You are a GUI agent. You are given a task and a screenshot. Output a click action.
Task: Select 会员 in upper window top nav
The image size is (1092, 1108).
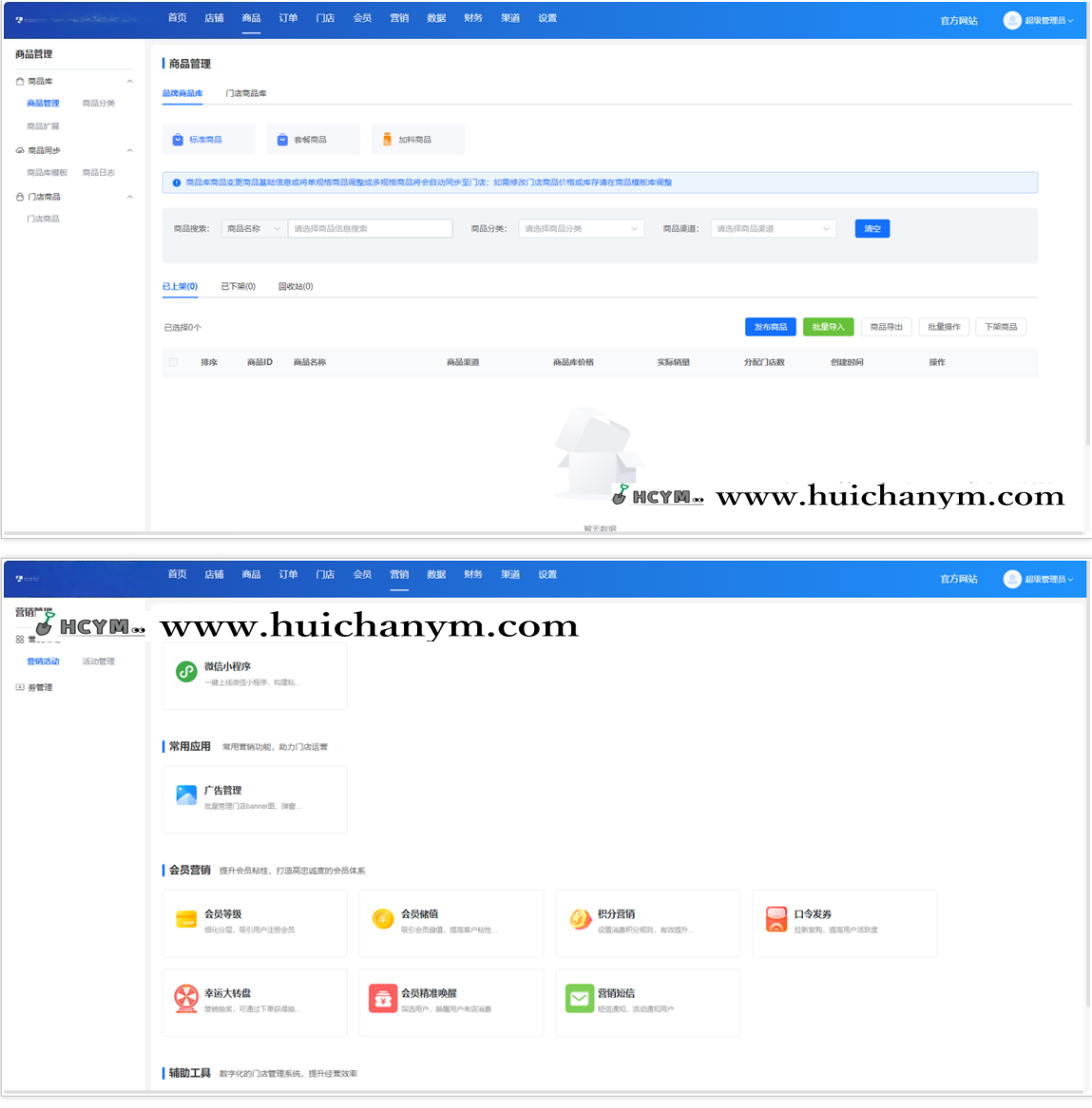(363, 18)
